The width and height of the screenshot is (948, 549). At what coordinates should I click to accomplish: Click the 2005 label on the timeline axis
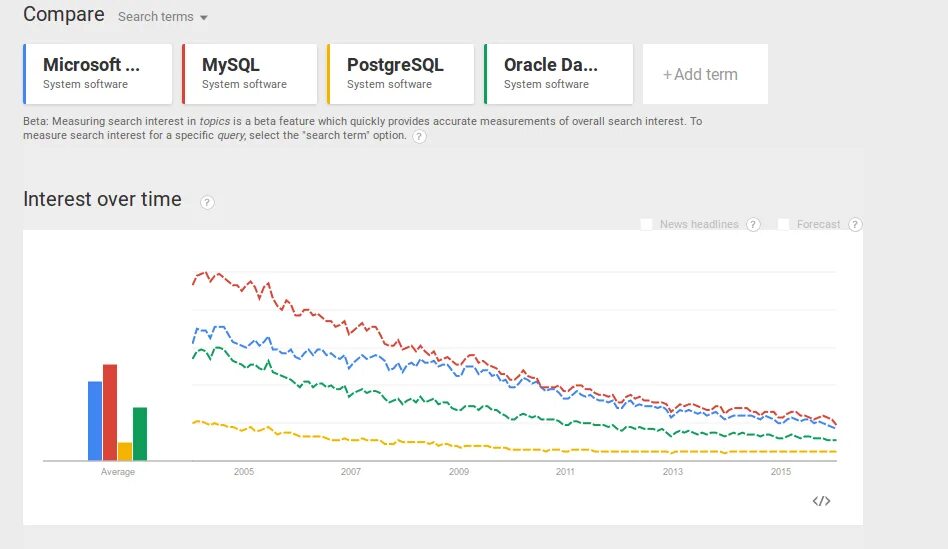(x=244, y=471)
